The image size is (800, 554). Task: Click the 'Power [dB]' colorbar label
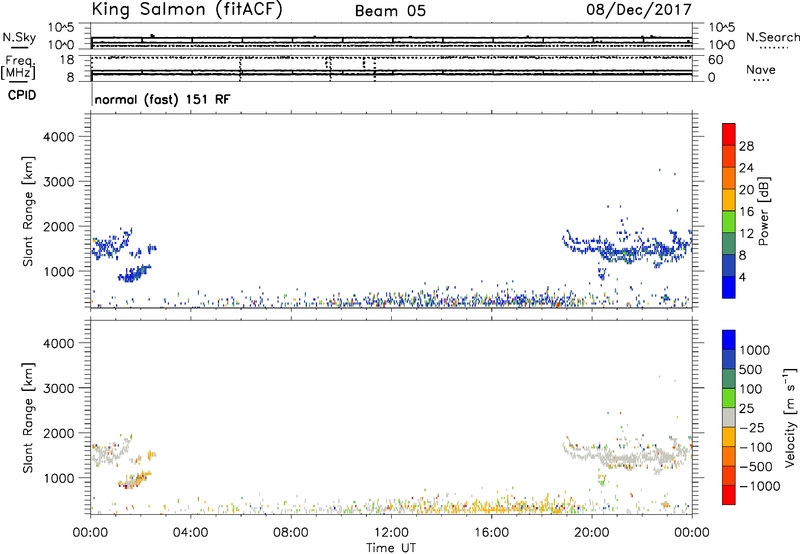pyautogui.click(x=763, y=211)
